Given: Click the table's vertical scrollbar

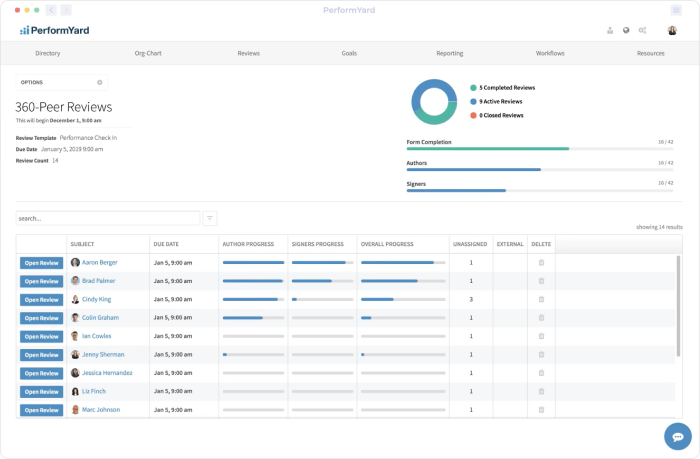Looking at the screenshot, I should [x=678, y=306].
